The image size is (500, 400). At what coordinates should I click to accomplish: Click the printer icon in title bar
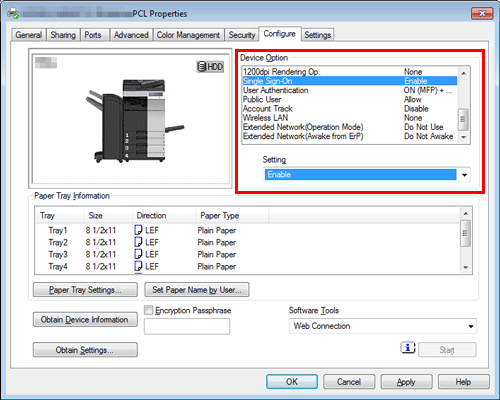(x=13, y=14)
